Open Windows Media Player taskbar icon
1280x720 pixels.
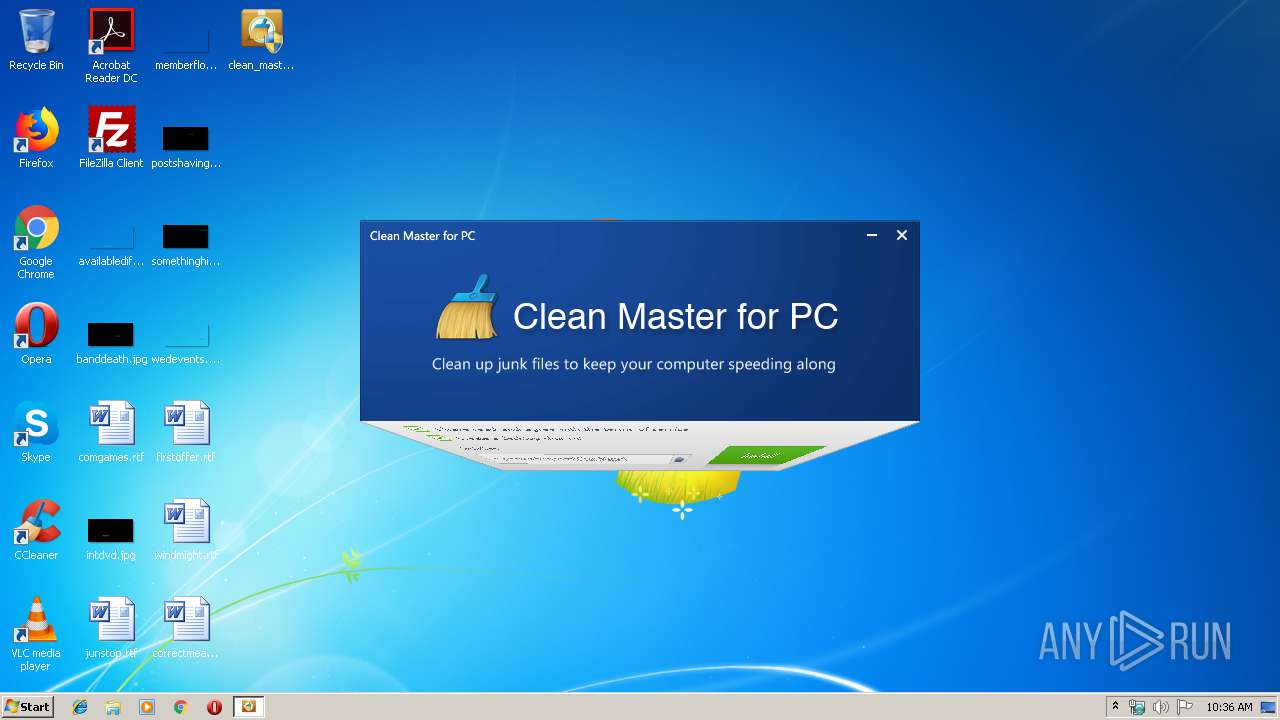(x=147, y=707)
